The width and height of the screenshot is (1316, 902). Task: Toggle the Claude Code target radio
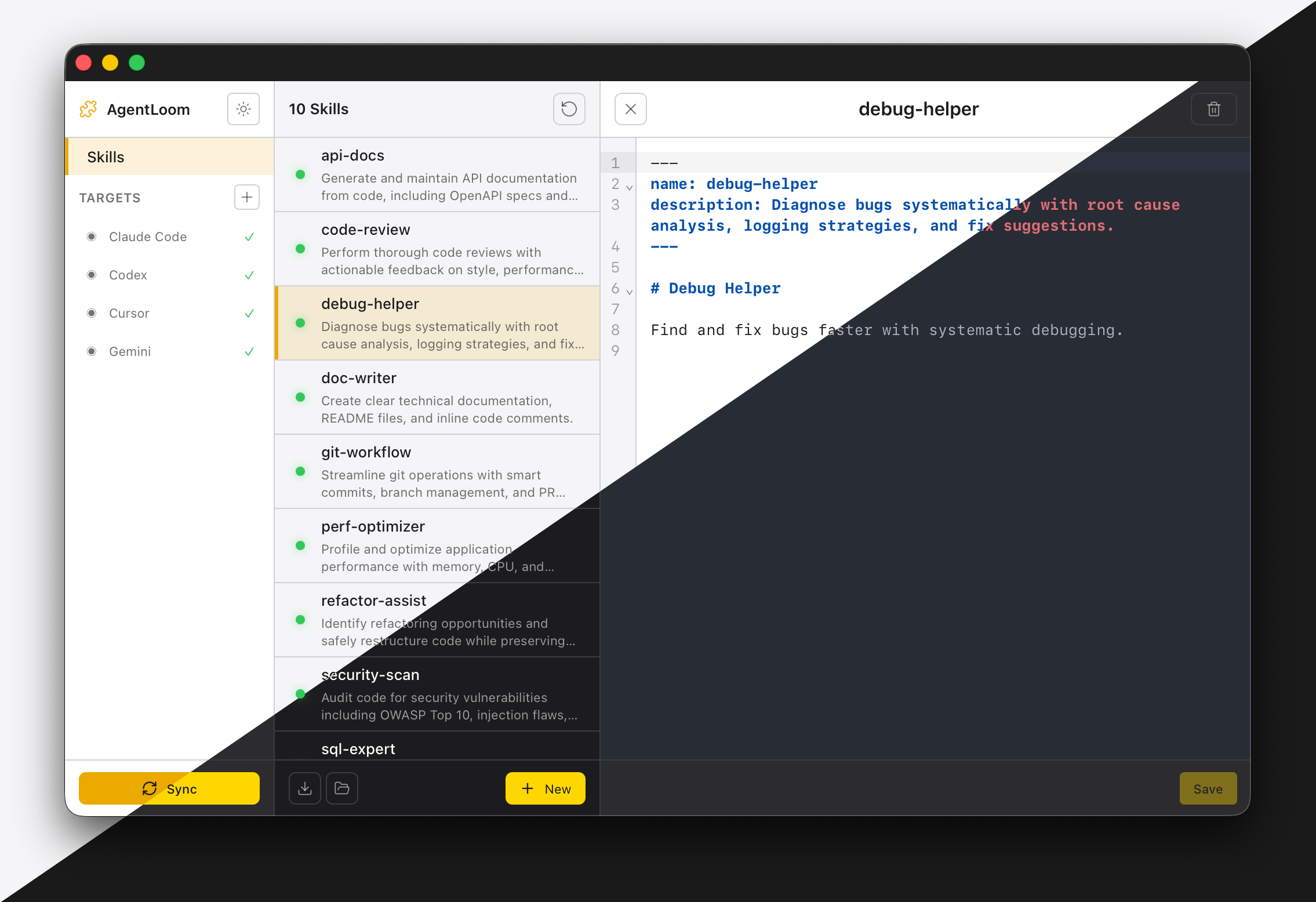coord(92,237)
